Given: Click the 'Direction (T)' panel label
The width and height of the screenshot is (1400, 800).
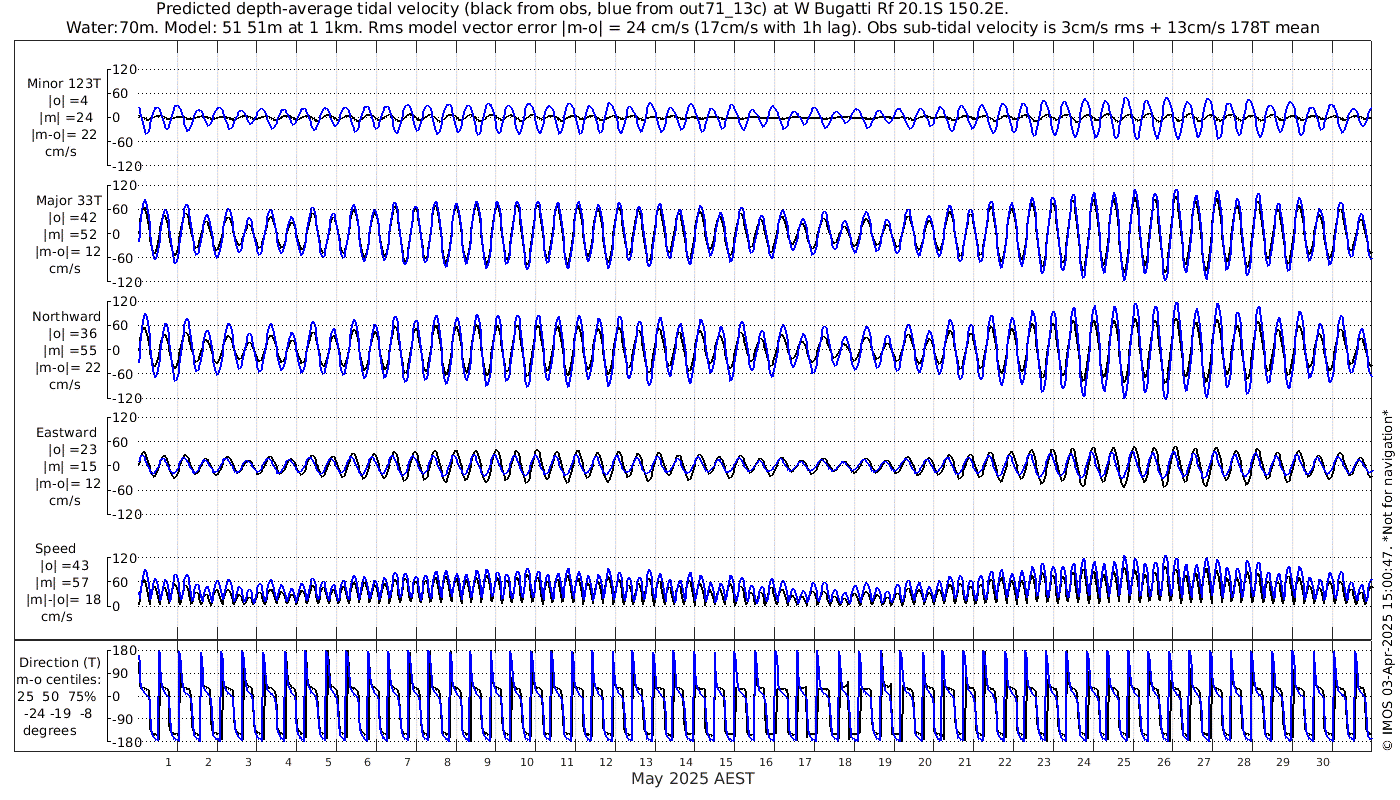Looking at the screenshot, I should pos(61,662).
